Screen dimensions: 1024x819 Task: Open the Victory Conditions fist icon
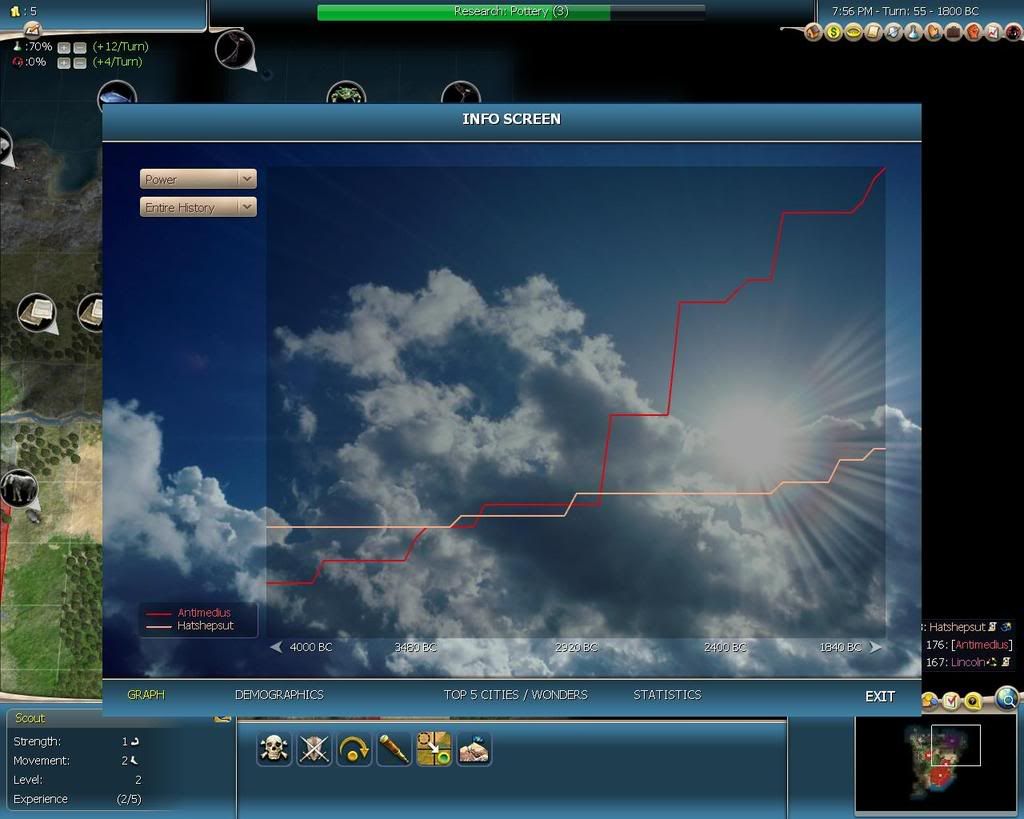click(x=973, y=32)
